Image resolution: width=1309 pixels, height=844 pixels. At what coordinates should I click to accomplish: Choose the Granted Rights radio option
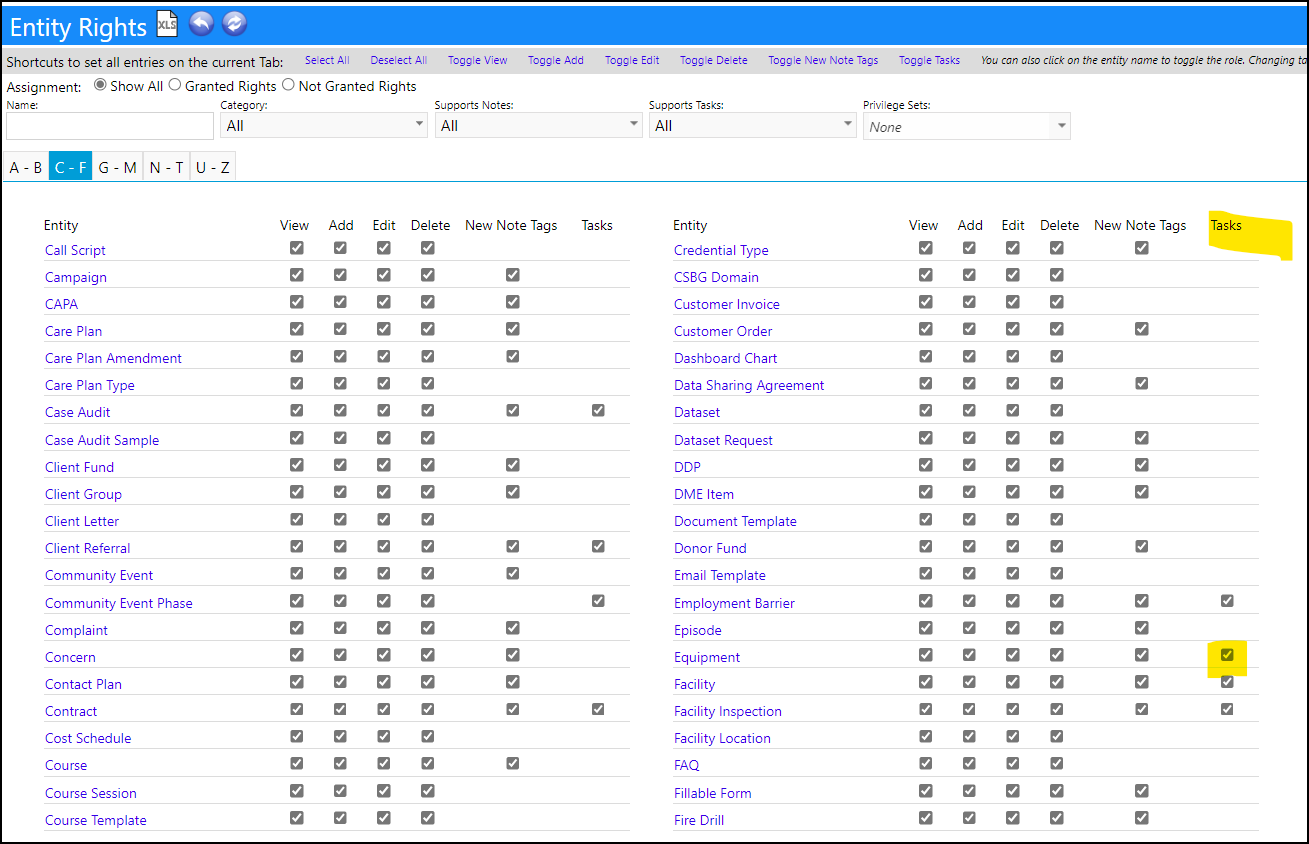pyautogui.click(x=175, y=85)
